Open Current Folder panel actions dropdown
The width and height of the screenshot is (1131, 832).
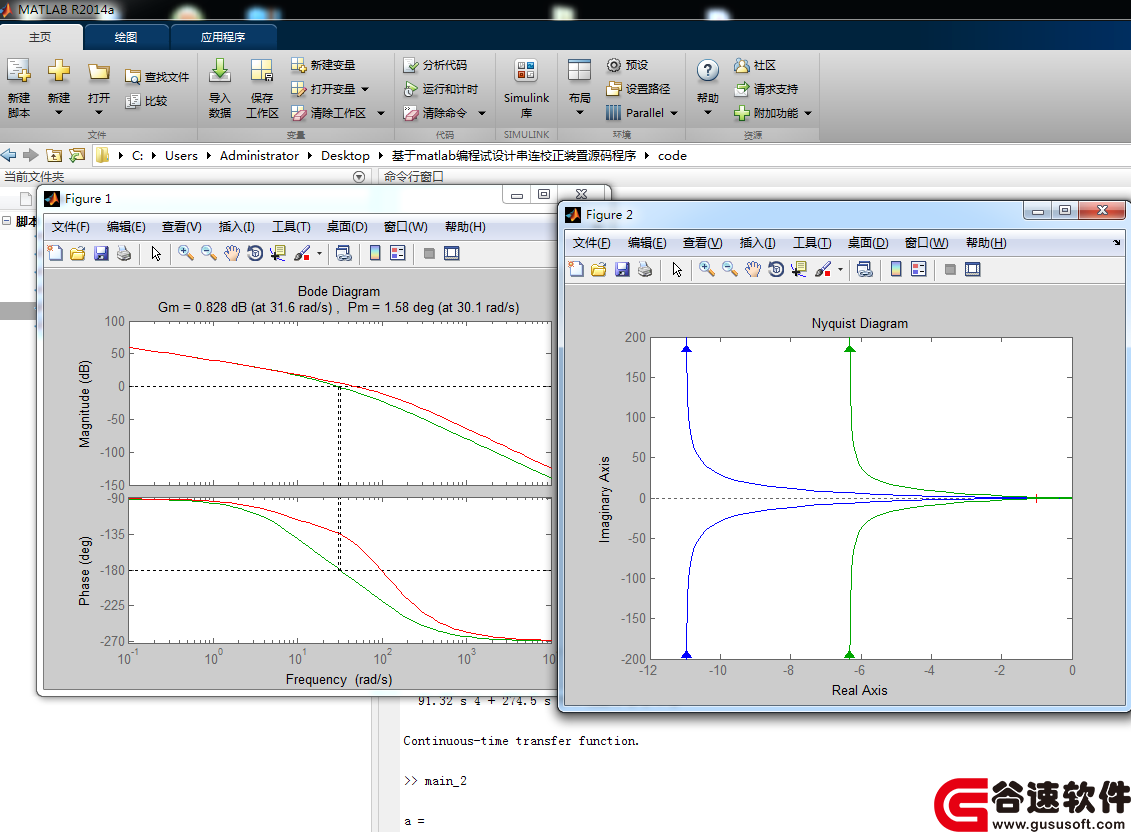click(x=358, y=177)
